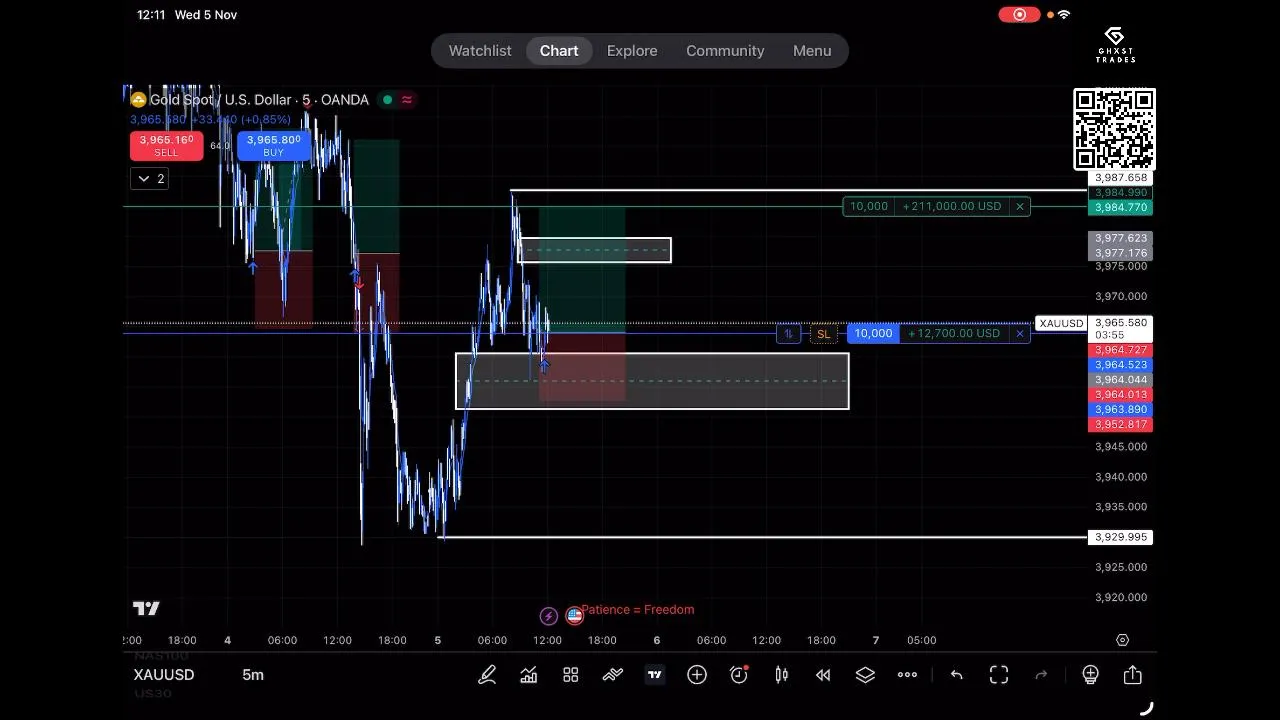
Task: Open the stacked layers object tree icon
Action: pyautogui.click(x=865, y=675)
